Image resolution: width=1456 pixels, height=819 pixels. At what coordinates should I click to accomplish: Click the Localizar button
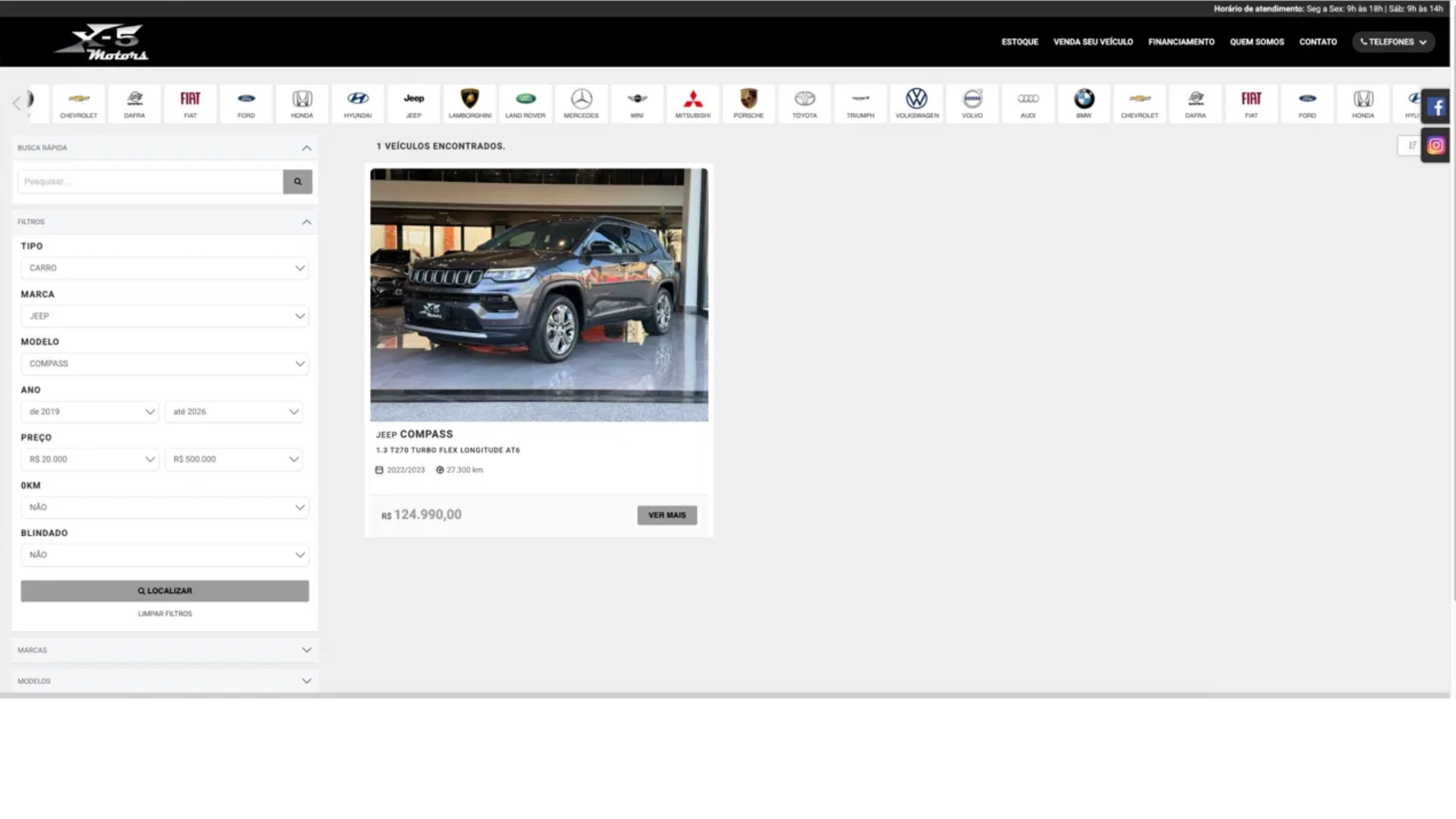click(x=165, y=591)
